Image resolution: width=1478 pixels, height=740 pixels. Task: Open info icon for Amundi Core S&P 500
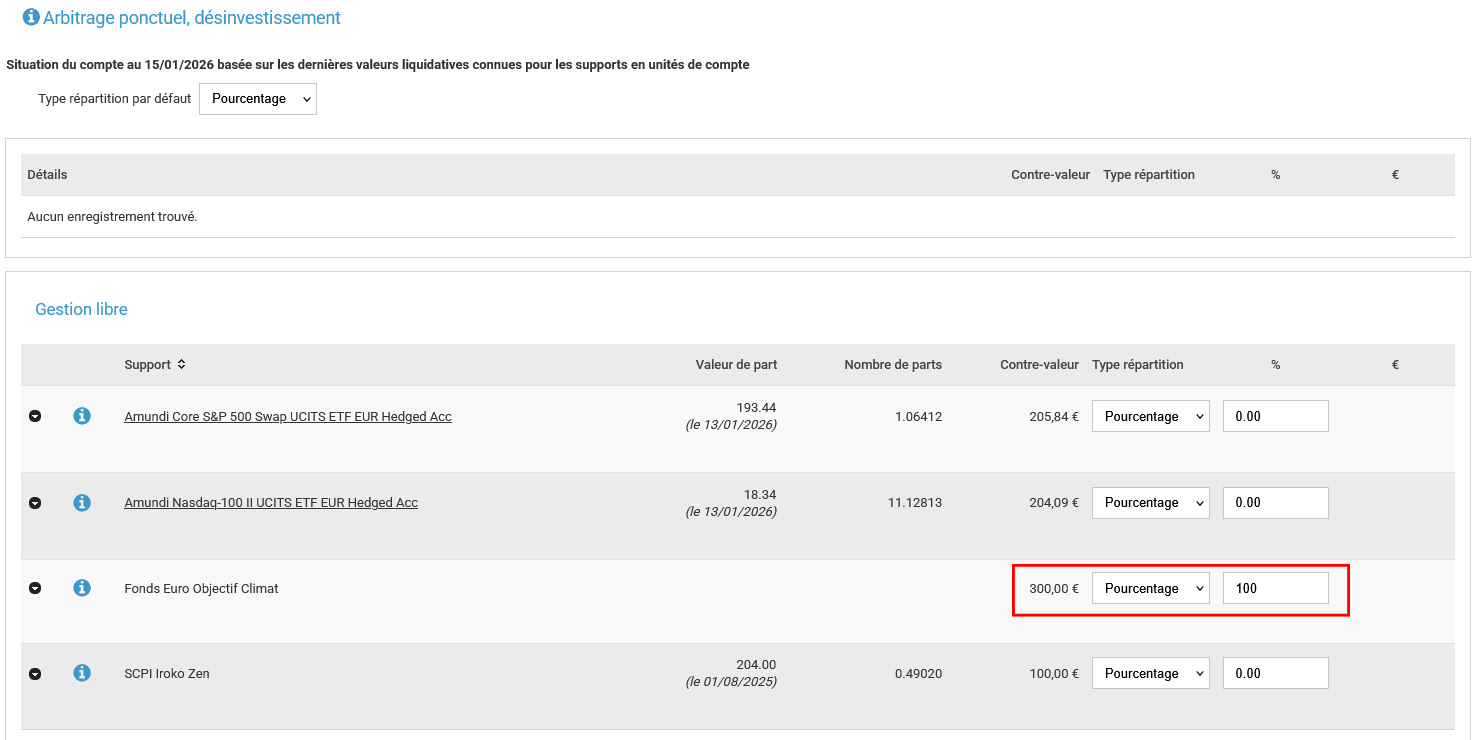[82, 416]
